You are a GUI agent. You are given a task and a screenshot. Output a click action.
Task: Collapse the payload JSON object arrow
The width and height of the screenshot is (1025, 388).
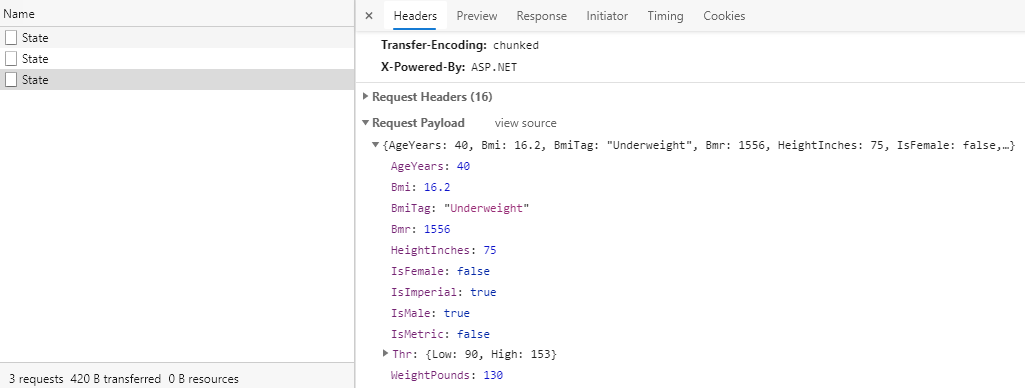(x=375, y=145)
